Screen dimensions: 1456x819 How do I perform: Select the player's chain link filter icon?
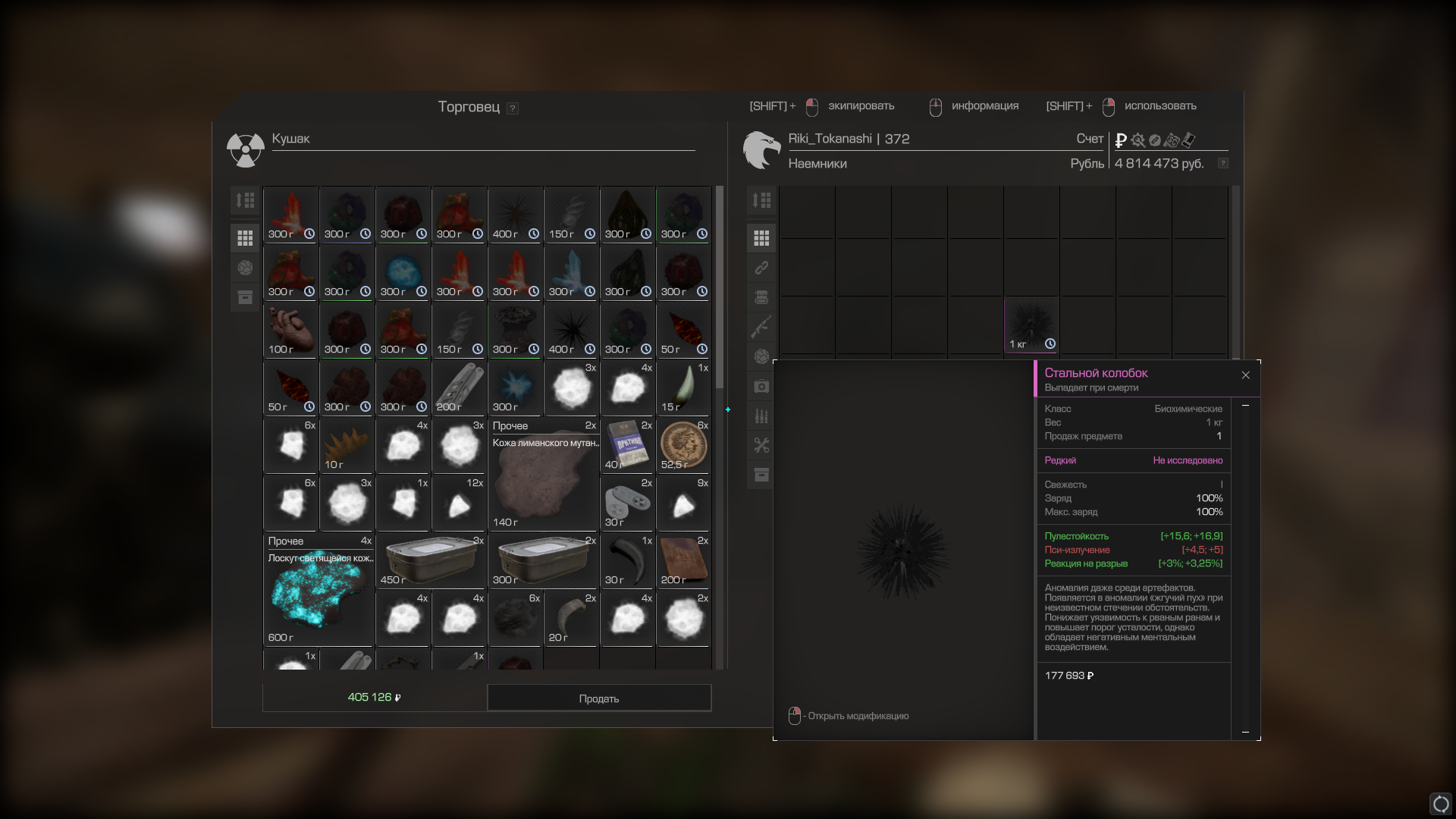[761, 268]
